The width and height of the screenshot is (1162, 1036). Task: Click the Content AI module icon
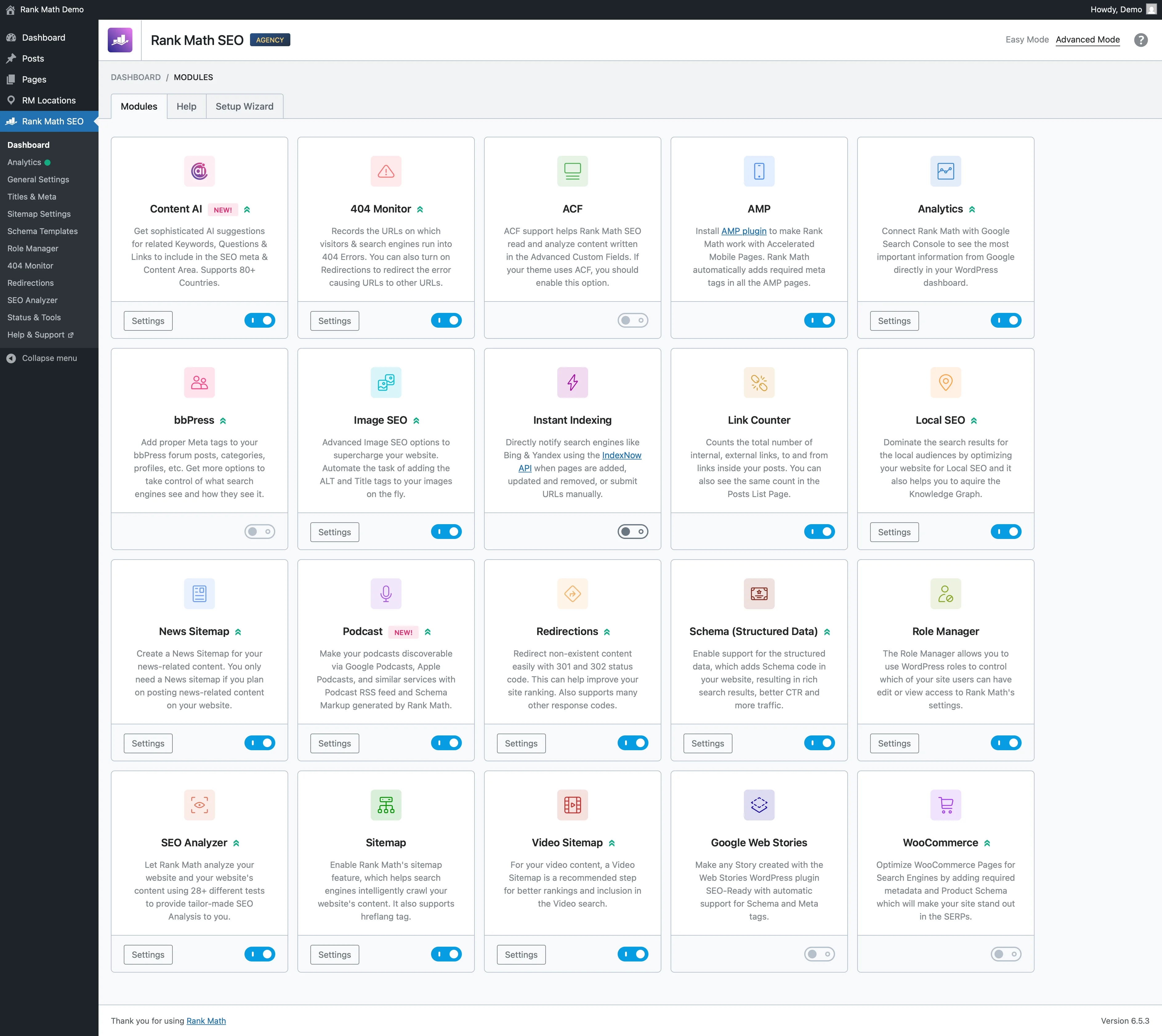(199, 171)
